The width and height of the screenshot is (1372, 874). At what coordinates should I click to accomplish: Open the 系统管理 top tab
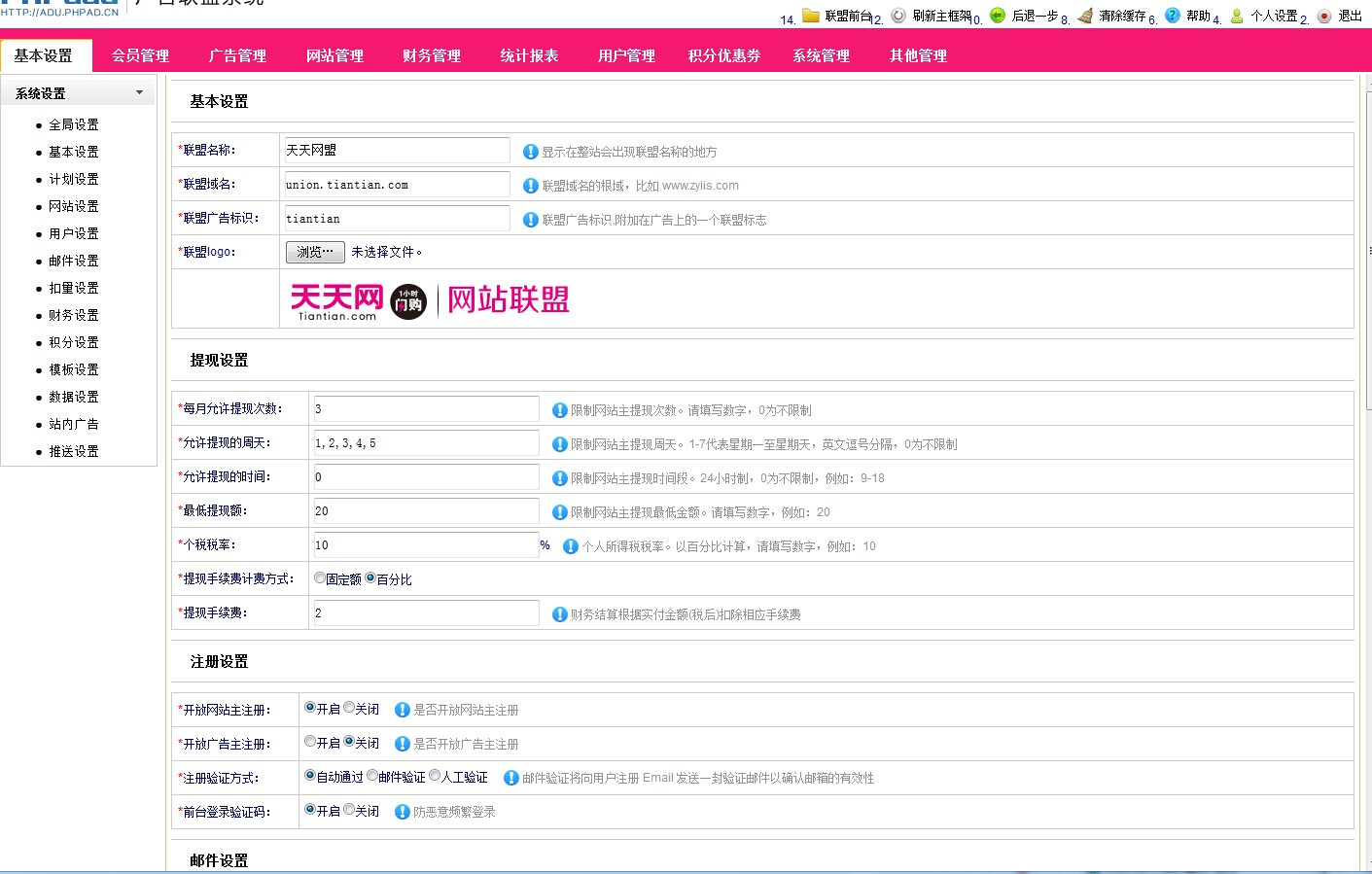pos(822,55)
